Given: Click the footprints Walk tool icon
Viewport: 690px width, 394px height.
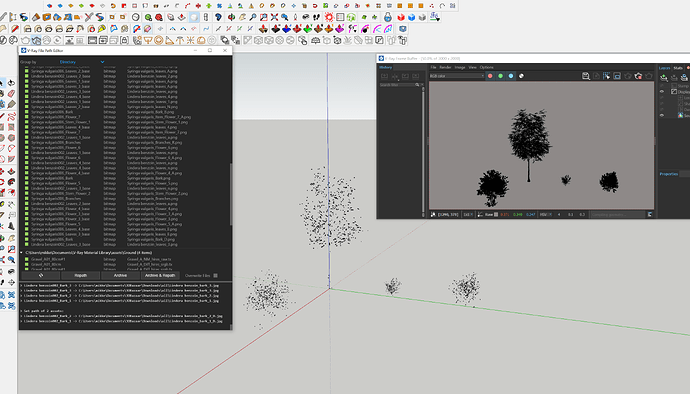Looking at the screenshot, I should (x=316, y=17).
